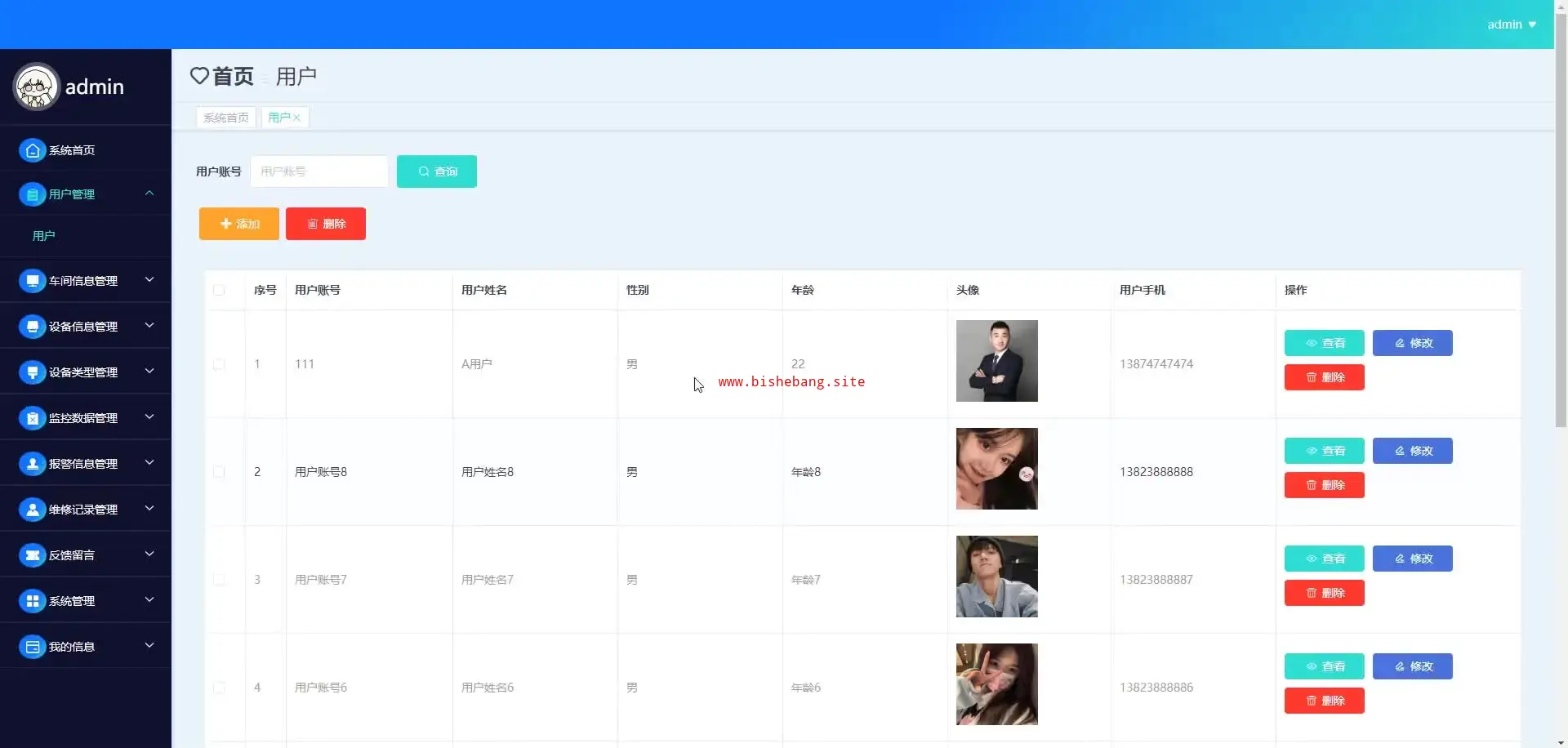Expand the 反馈留言 menu chevron
The width and height of the screenshot is (1568, 748).
(x=149, y=554)
